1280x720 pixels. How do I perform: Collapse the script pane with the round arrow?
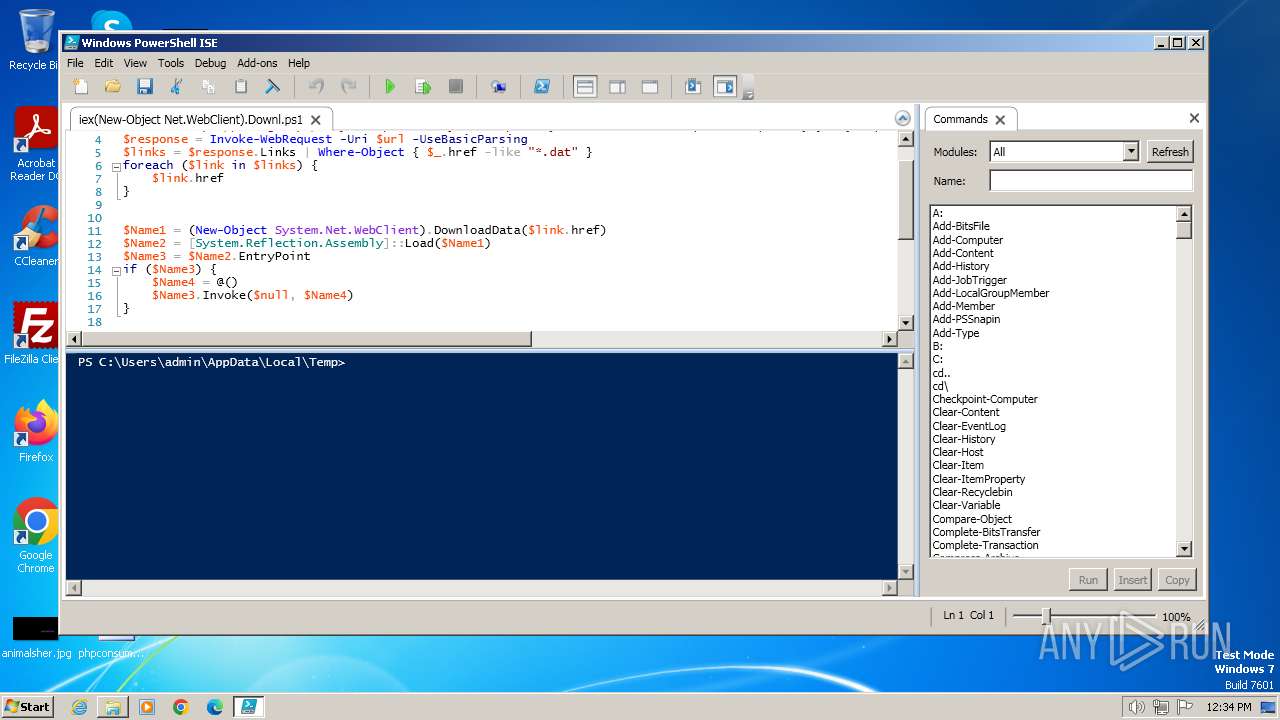pos(903,118)
